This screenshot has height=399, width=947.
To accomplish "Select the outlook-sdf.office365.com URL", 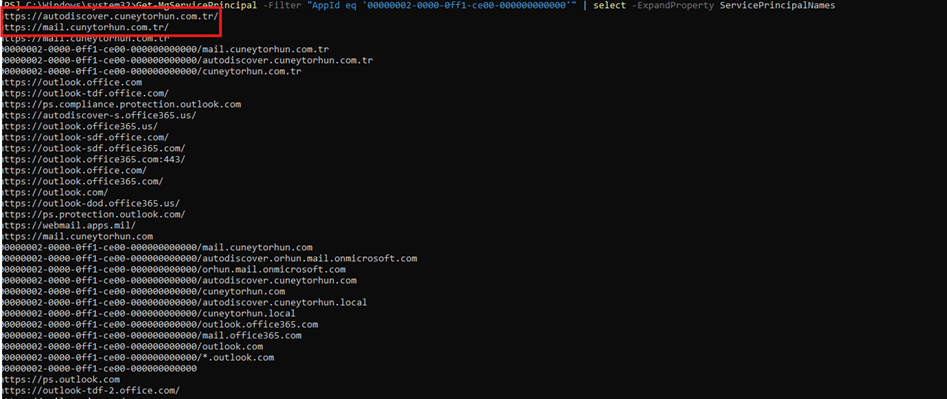I will point(94,148).
